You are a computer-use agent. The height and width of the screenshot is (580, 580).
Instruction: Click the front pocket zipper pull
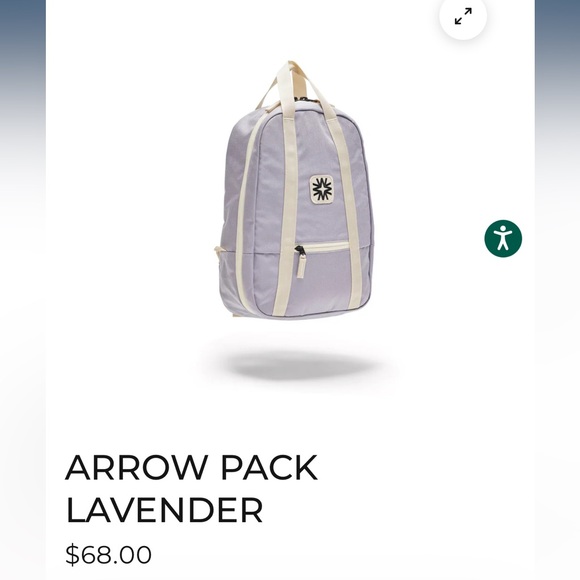301,262
